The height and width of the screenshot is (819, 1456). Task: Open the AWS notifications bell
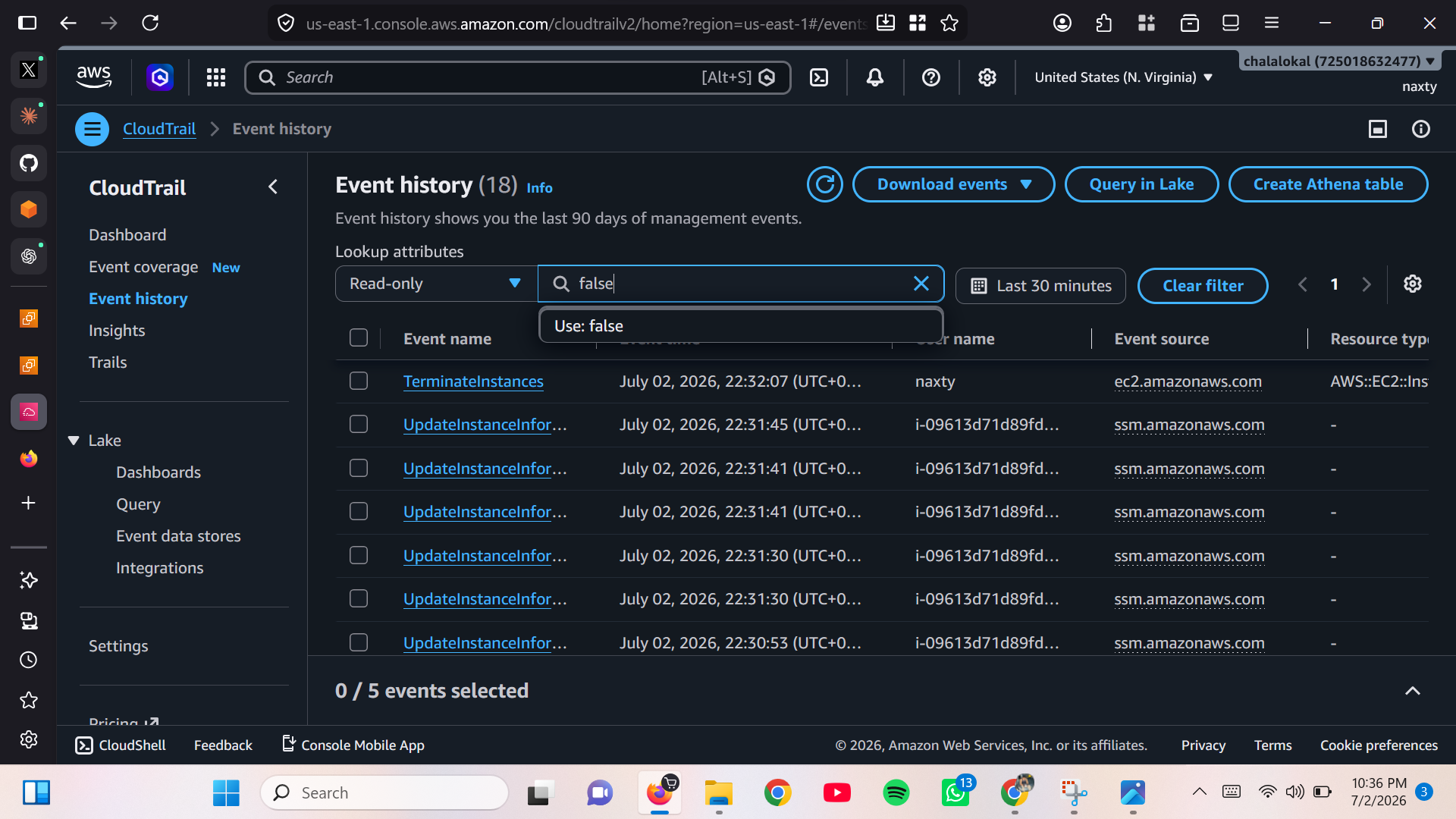(875, 77)
